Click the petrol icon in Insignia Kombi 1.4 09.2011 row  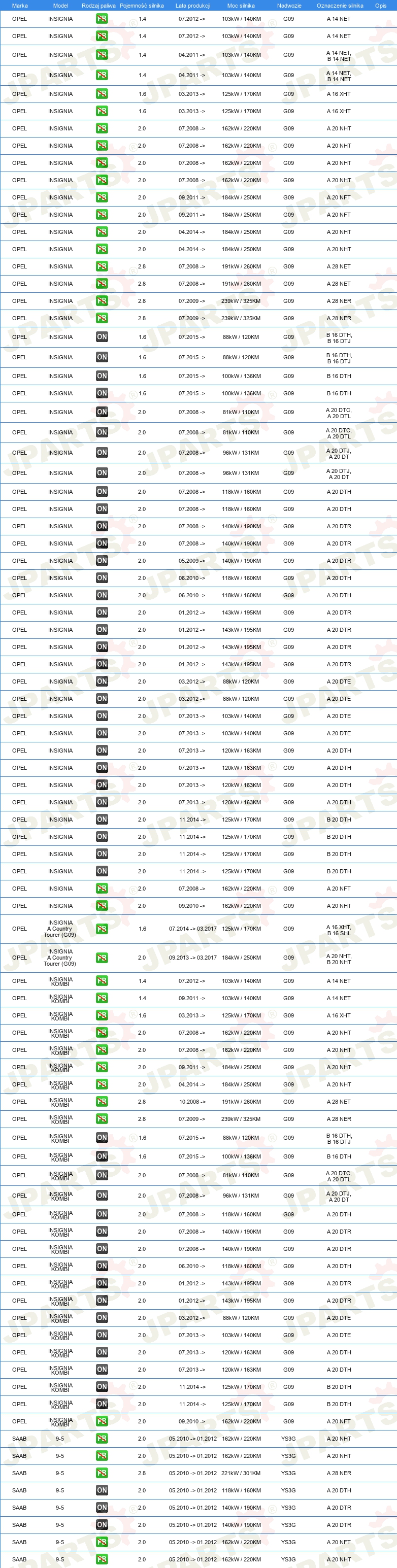point(102,998)
